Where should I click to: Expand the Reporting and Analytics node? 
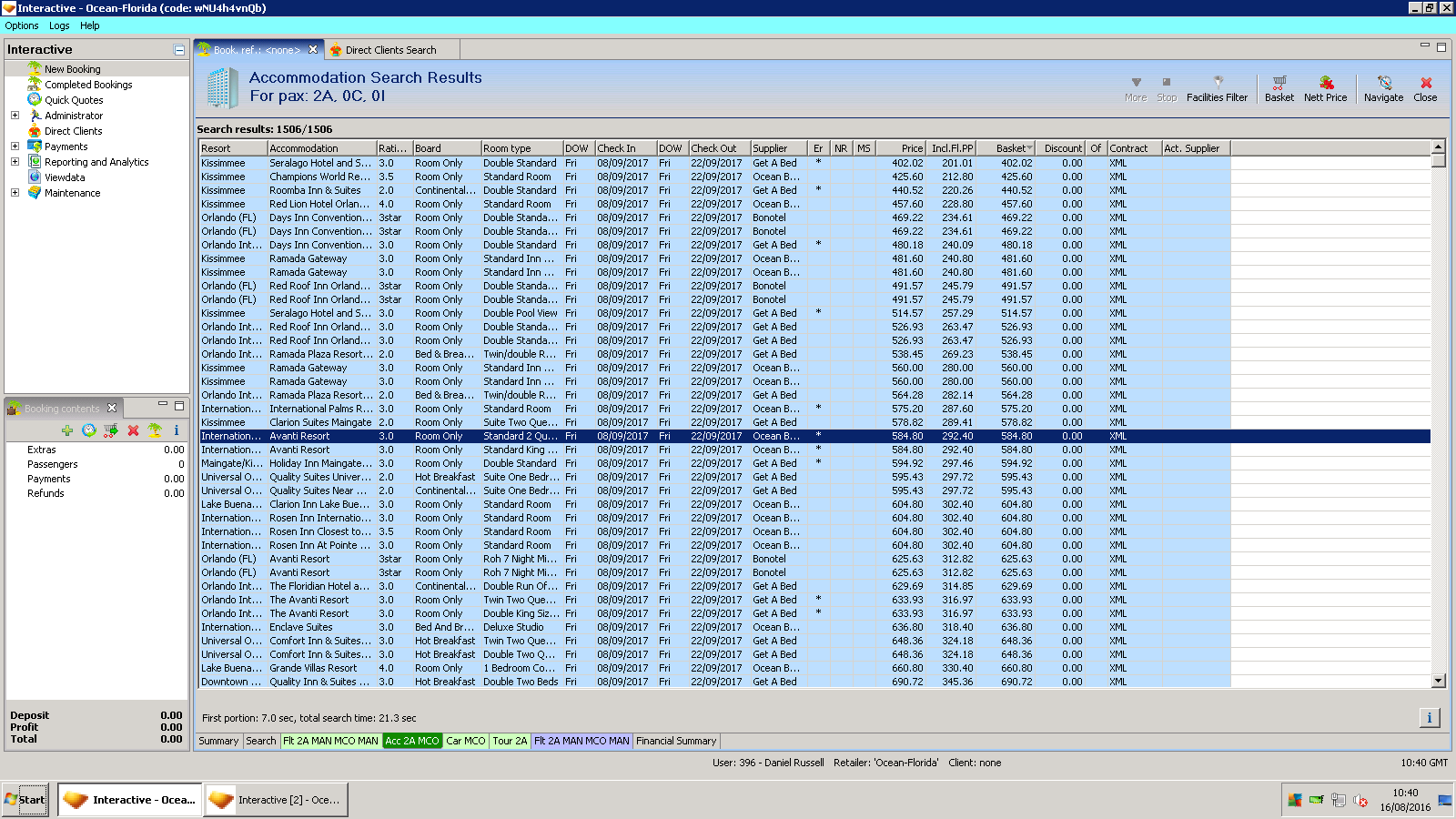click(15, 162)
